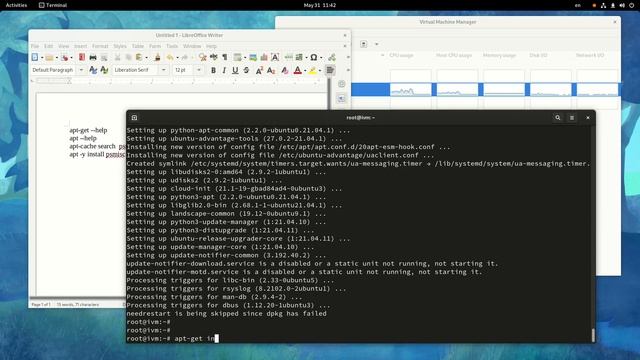The height and width of the screenshot is (360, 640).
Task: Open Find & Replace from Writer toolbar
Action: coord(202,58)
